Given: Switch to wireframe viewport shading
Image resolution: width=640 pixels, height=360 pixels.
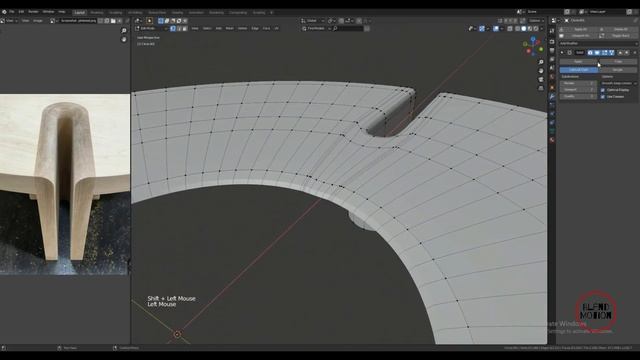Looking at the screenshot, I should click(x=518, y=29).
